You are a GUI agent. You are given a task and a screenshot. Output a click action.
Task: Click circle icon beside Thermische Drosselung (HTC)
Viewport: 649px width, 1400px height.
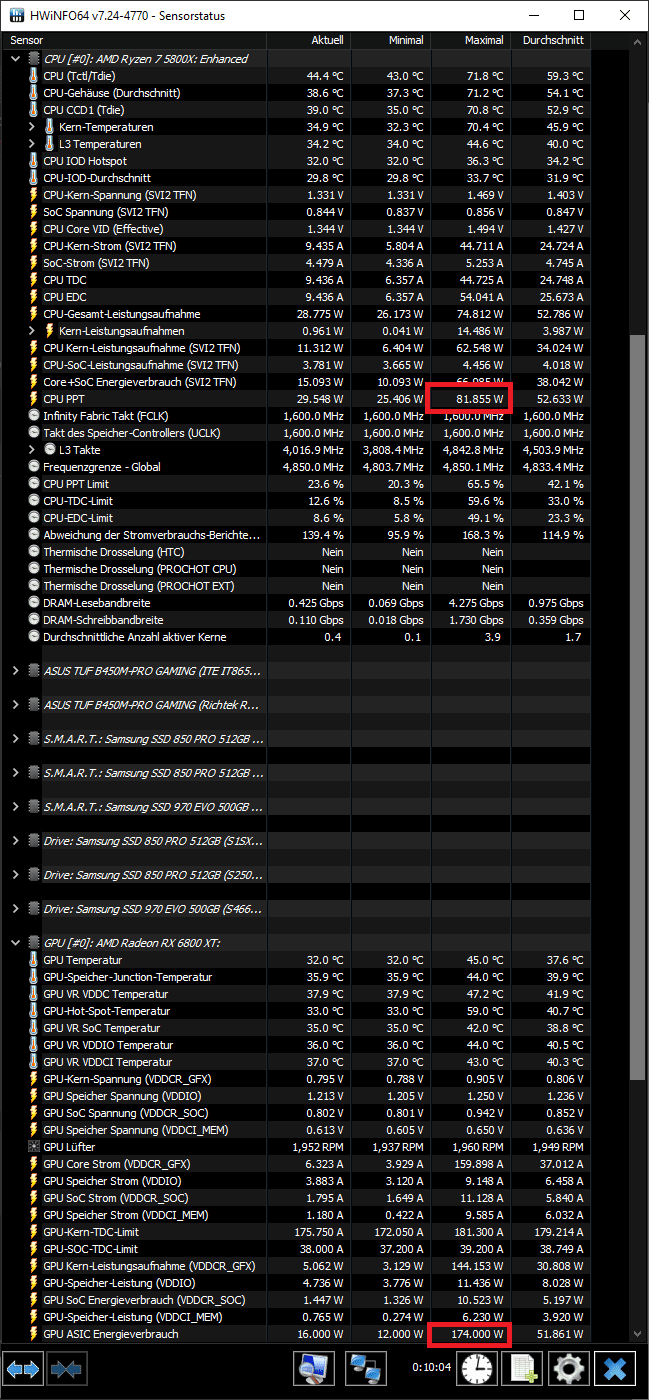click(x=34, y=552)
